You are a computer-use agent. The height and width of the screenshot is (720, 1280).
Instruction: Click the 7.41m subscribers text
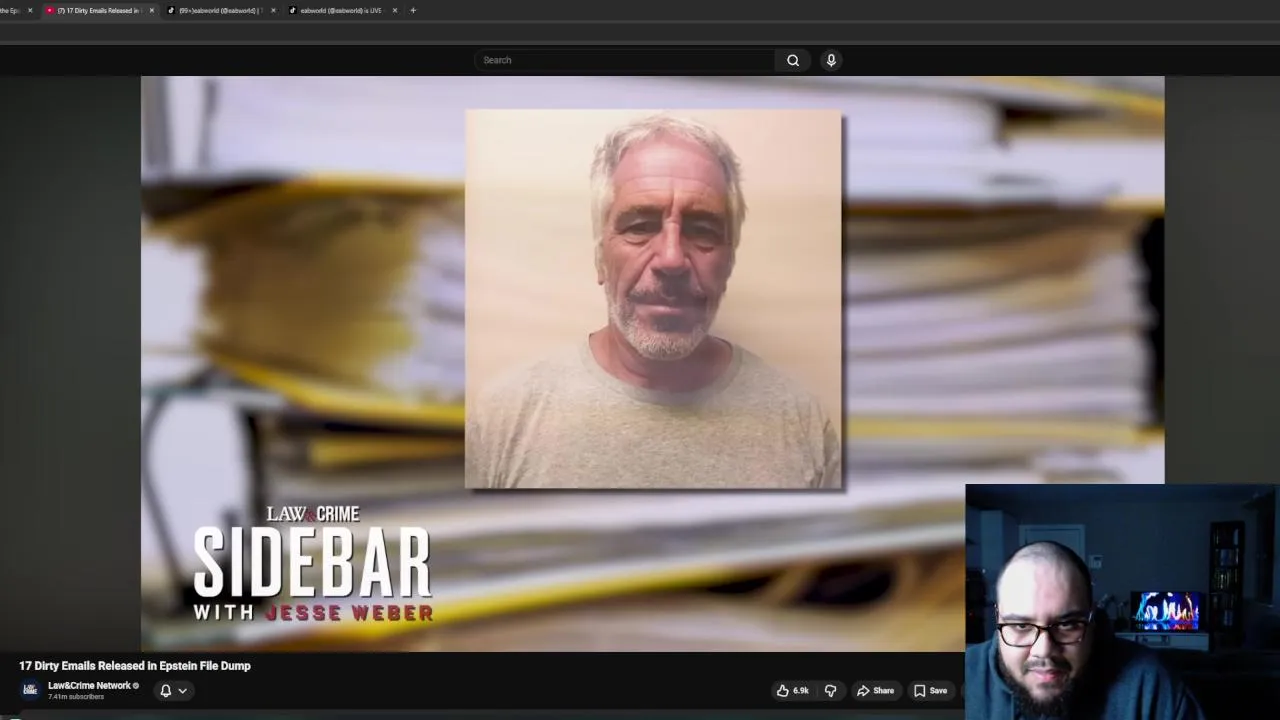[76, 697]
